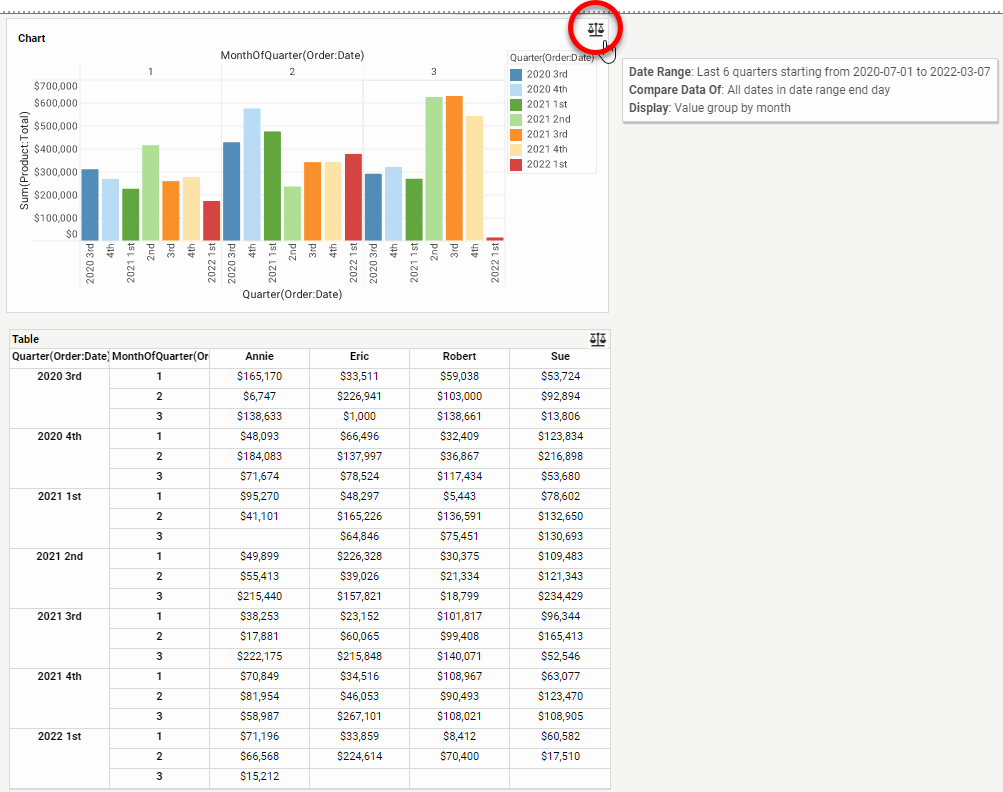Click the Quarter(Order:Date) x-axis title below chart
The width and height of the screenshot is (1003, 792).
click(x=292, y=294)
